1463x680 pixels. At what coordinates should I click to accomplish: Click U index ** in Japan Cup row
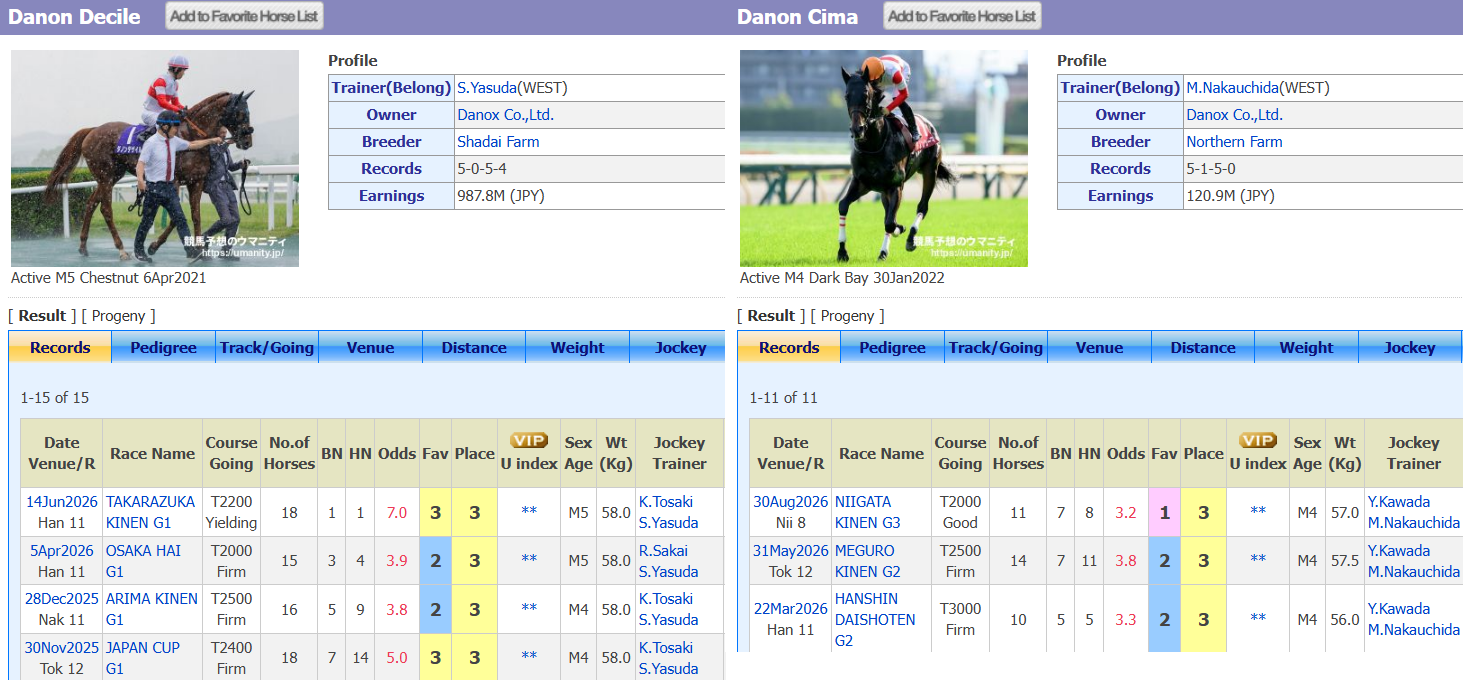pyautogui.click(x=529, y=658)
